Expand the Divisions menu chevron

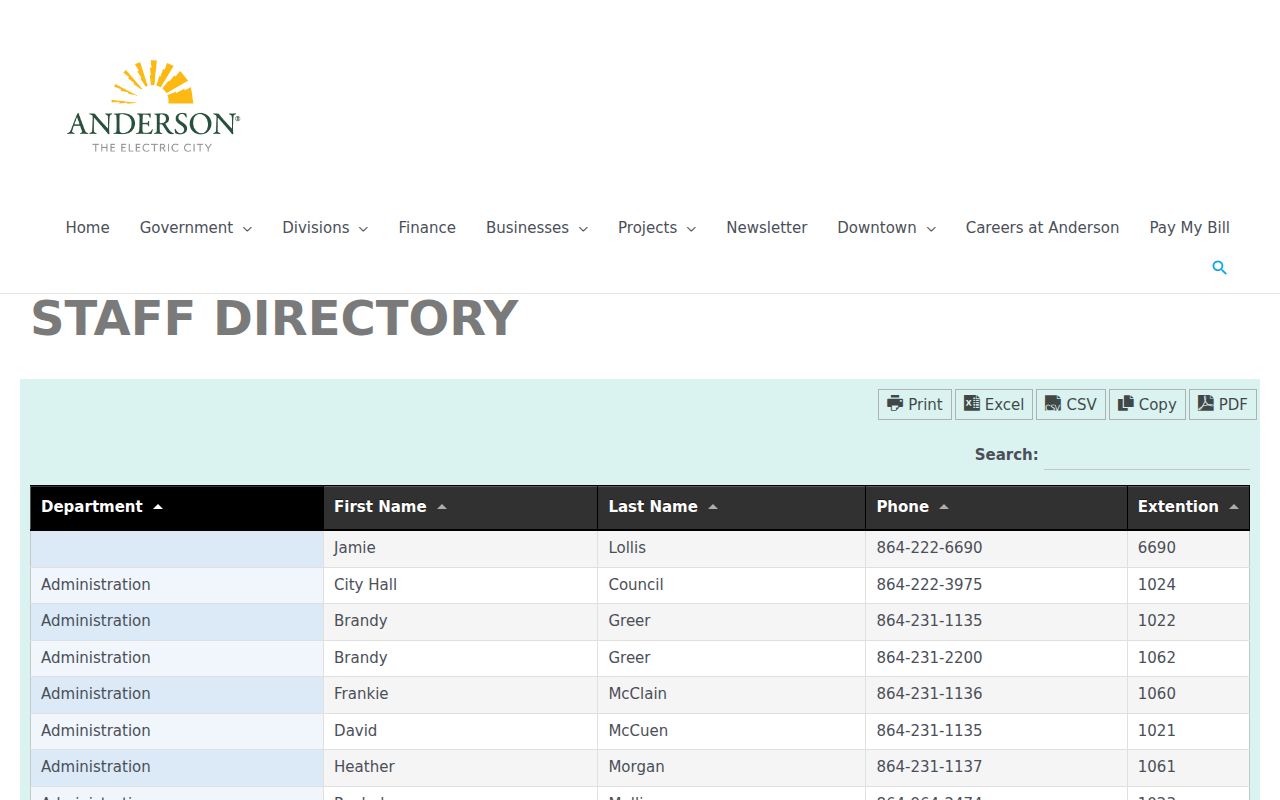pos(363,229)
